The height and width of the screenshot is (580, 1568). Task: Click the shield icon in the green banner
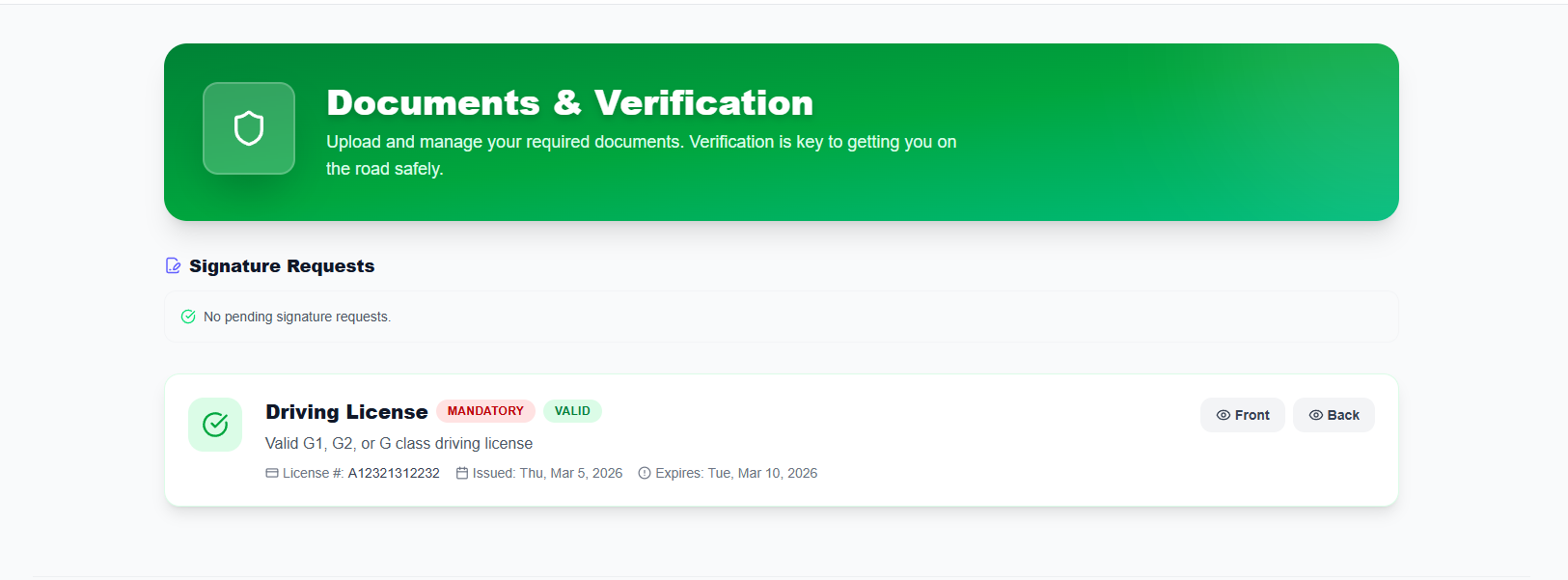tap(249, 128)
